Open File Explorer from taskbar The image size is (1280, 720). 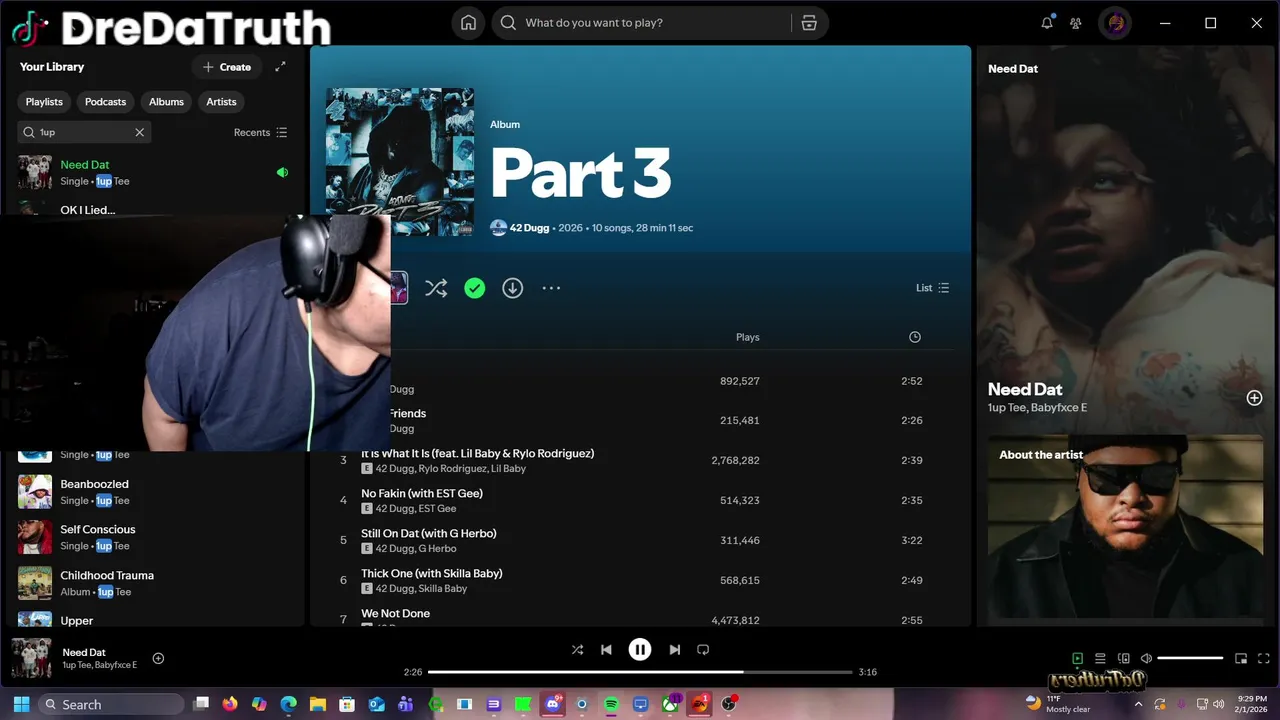[317, 704]
